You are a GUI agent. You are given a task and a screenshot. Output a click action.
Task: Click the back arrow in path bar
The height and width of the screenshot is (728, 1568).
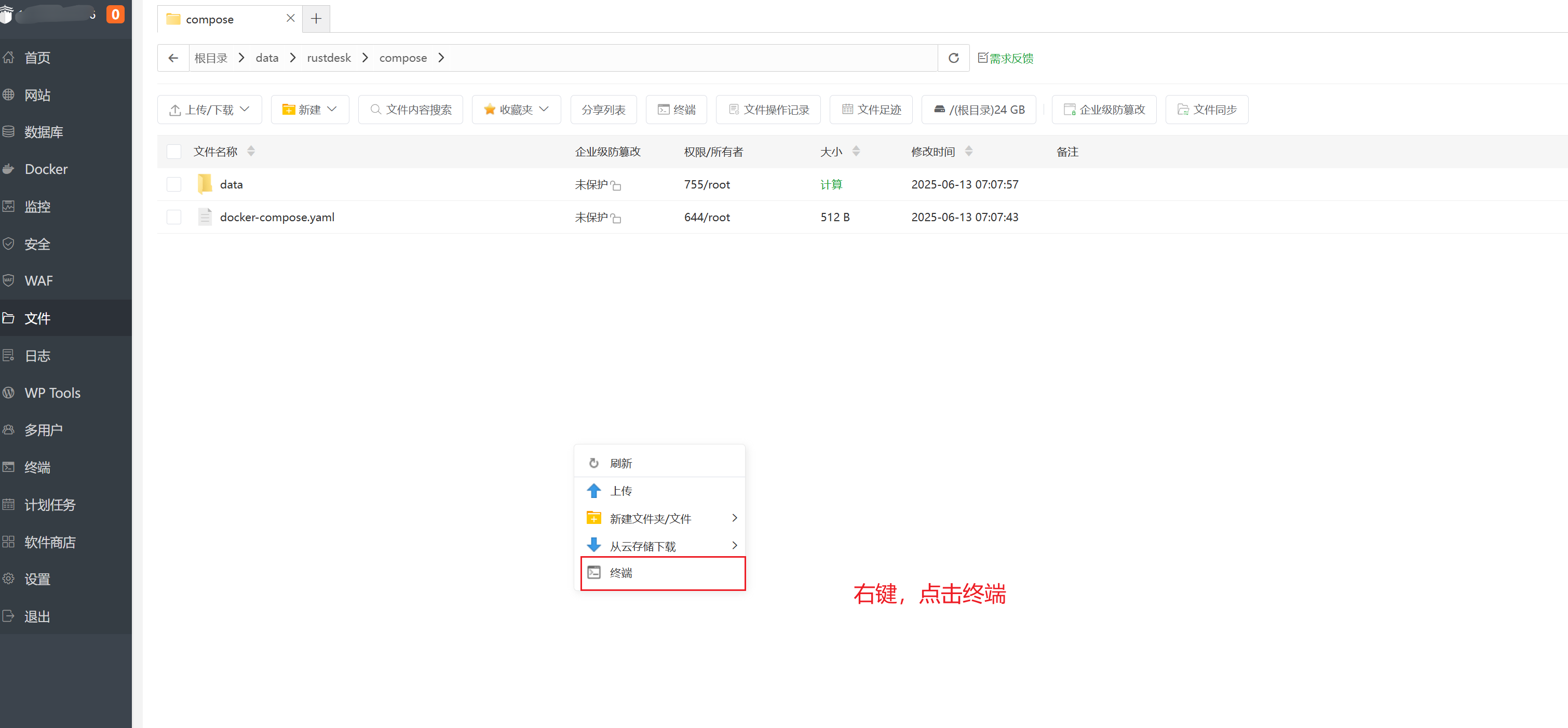point(173,58)
